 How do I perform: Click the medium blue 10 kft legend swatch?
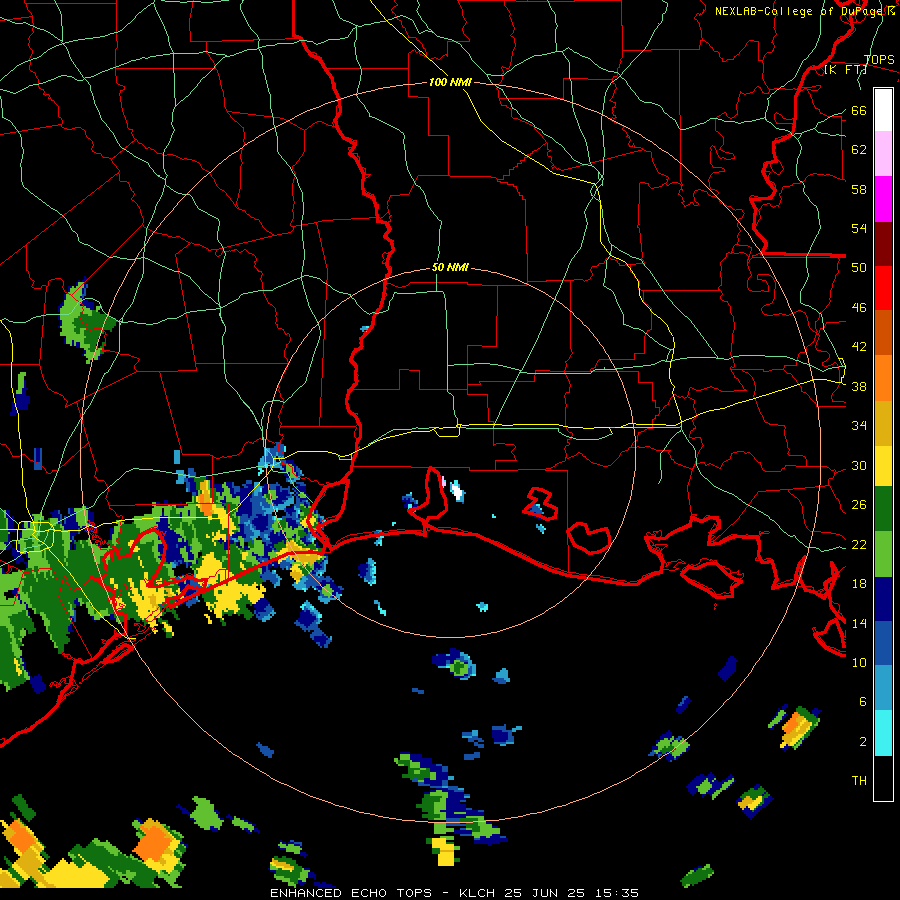coord(883,643)
